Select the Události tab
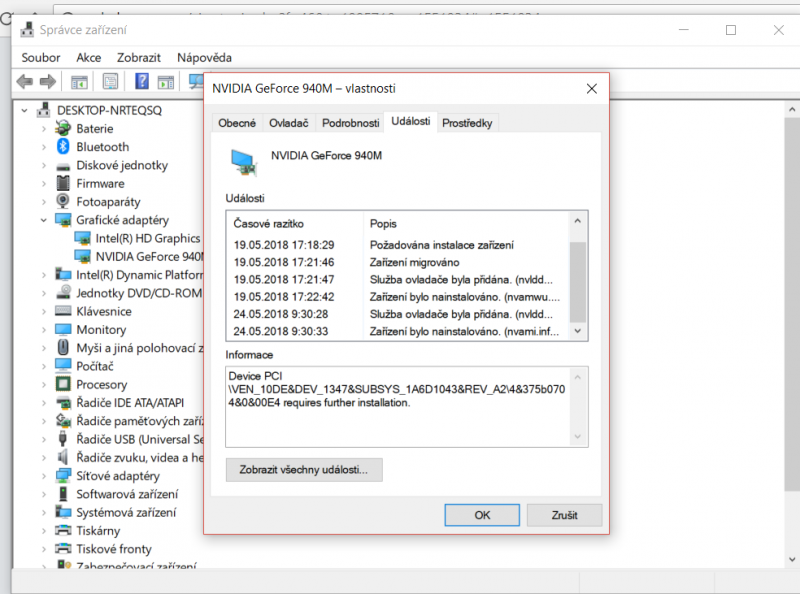Image resolution: width=800 pixels, height=594 pixels. click(411, 121)
